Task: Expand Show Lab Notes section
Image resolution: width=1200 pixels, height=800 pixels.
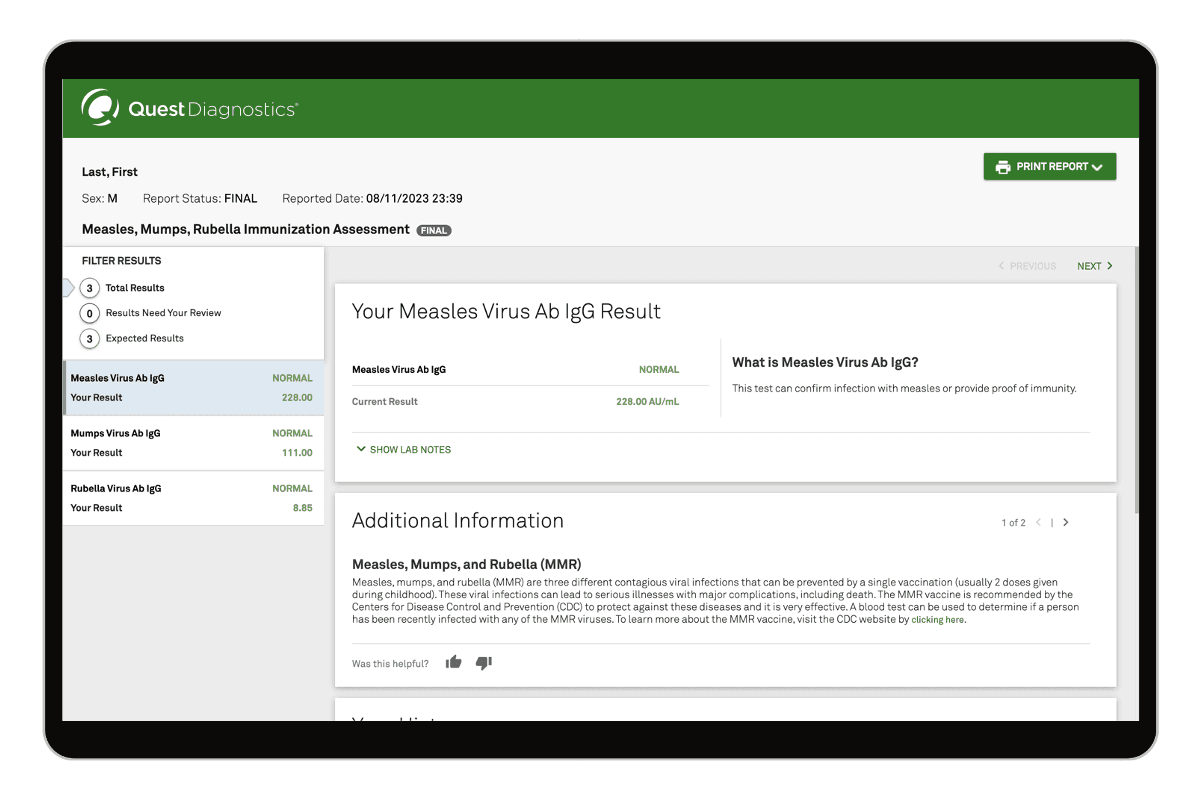Action: (404, 450)
